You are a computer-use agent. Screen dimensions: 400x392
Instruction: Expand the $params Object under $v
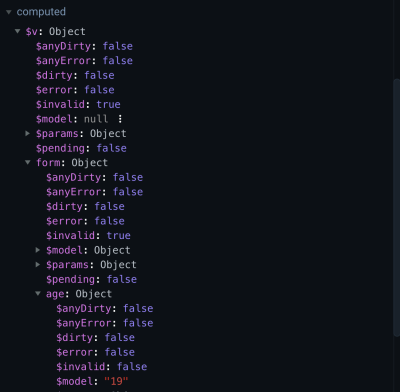click(28, 134)
